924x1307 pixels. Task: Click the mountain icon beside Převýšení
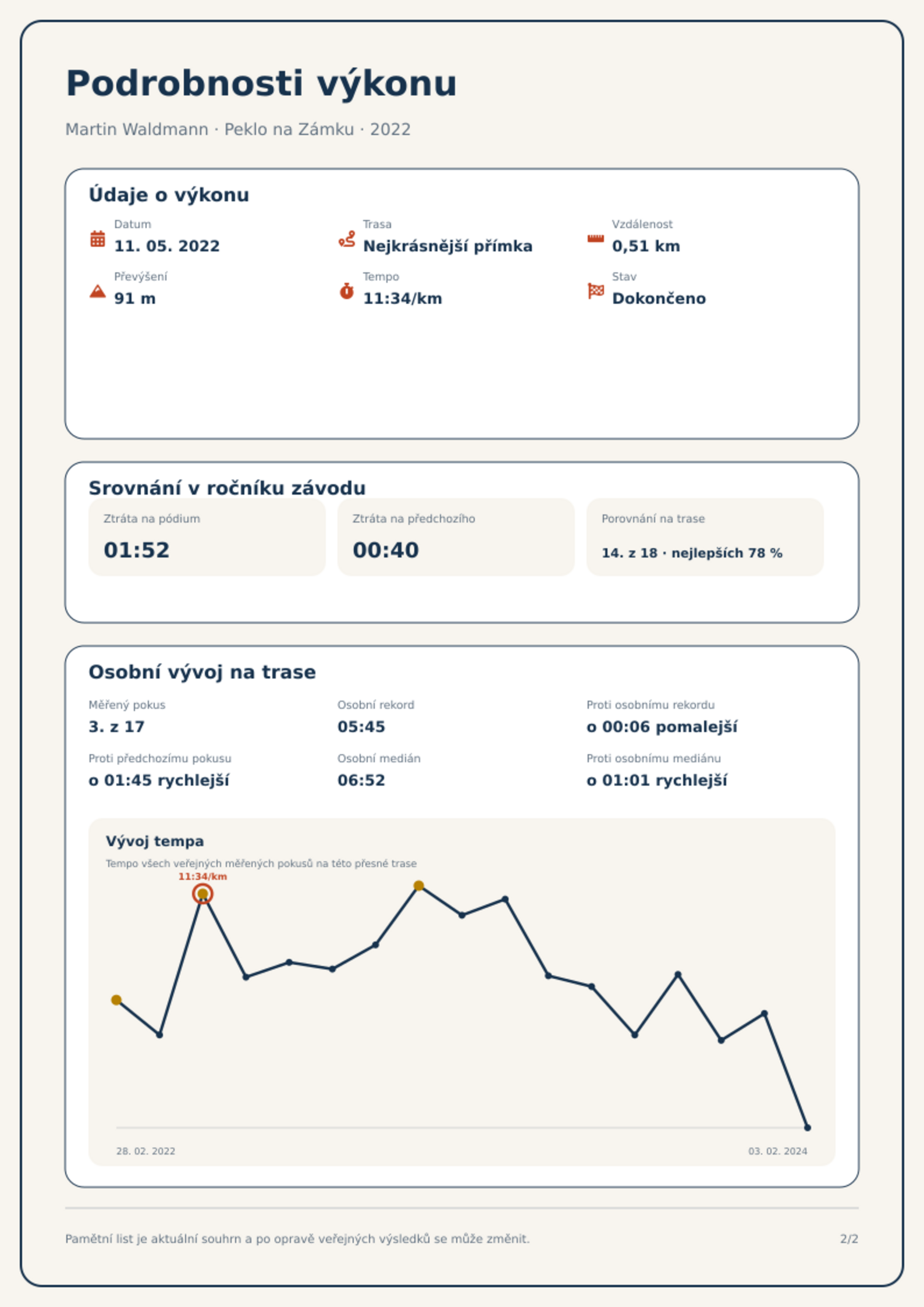click(98, 291)
